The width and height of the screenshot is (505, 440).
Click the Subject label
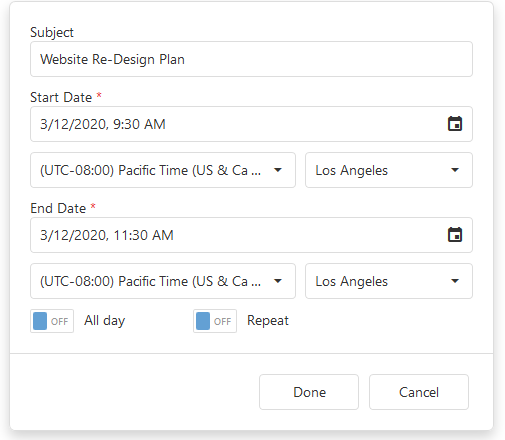(52, 32)
